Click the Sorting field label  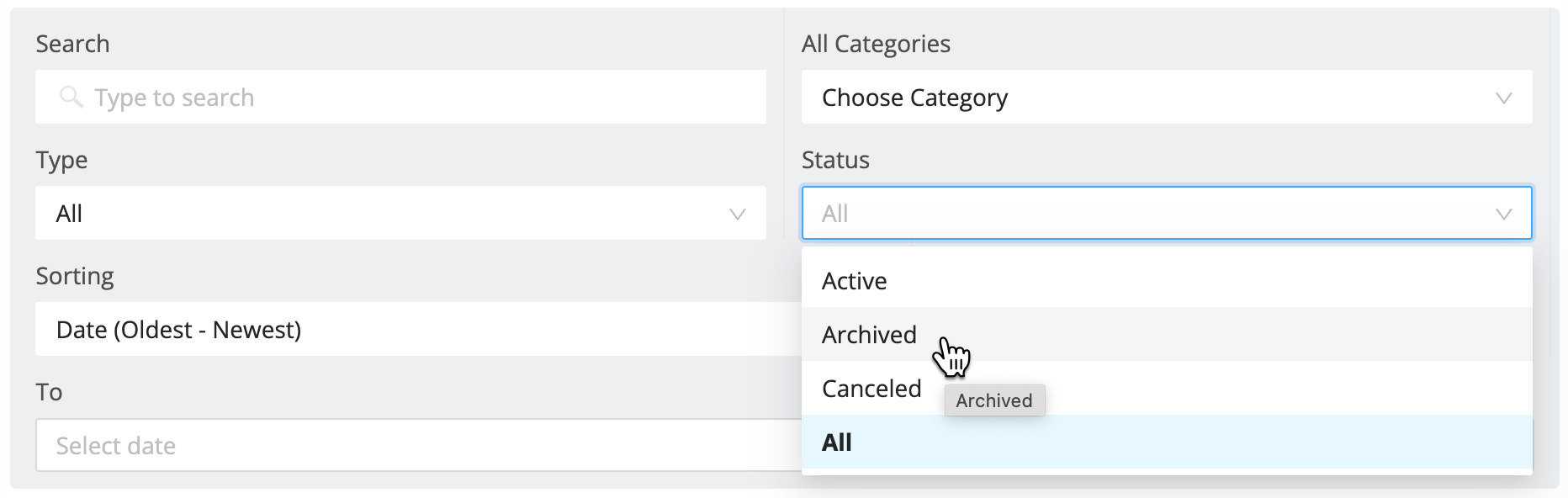click(75, 276)
